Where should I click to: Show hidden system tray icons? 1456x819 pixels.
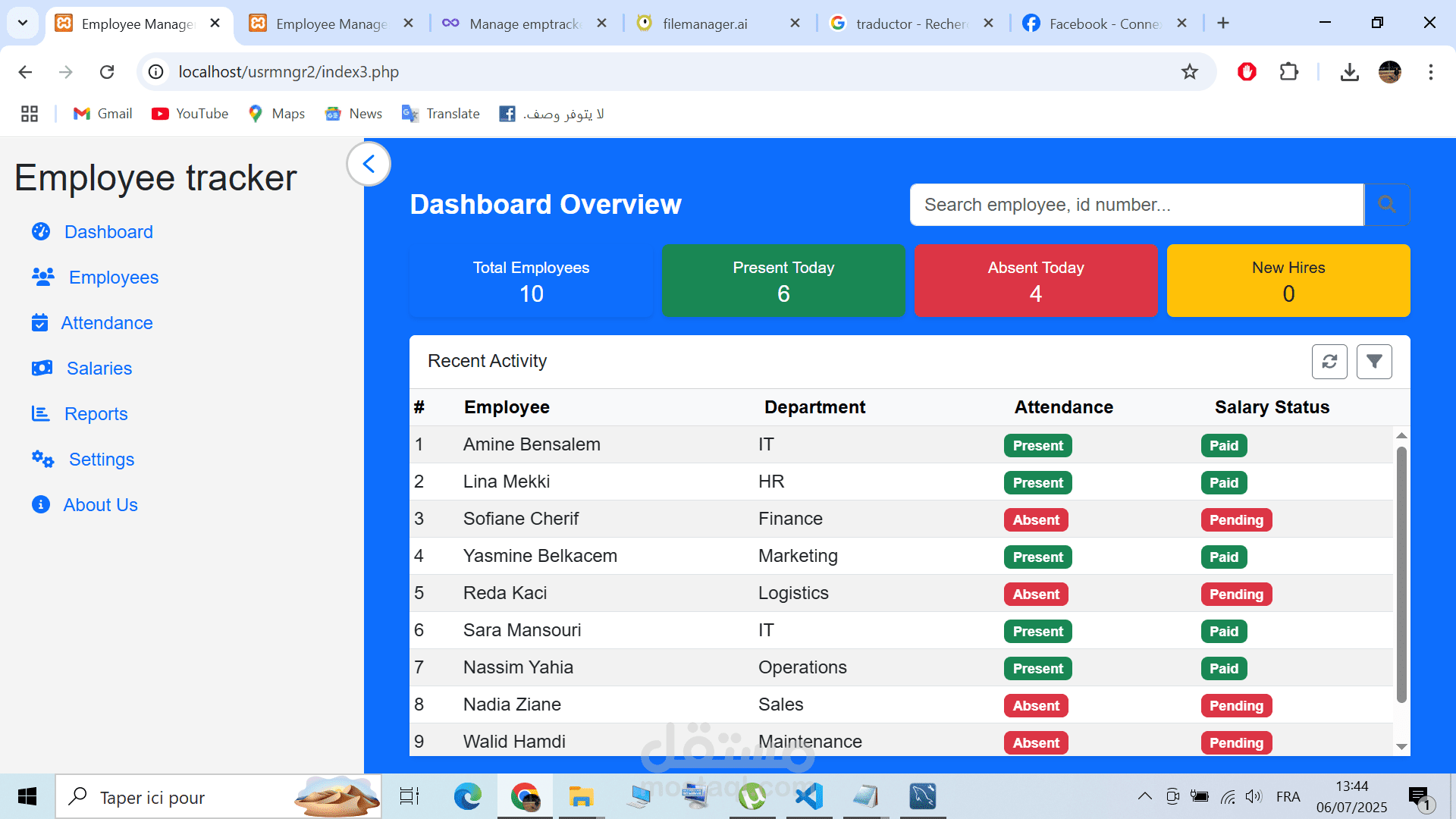point(1144,796)
